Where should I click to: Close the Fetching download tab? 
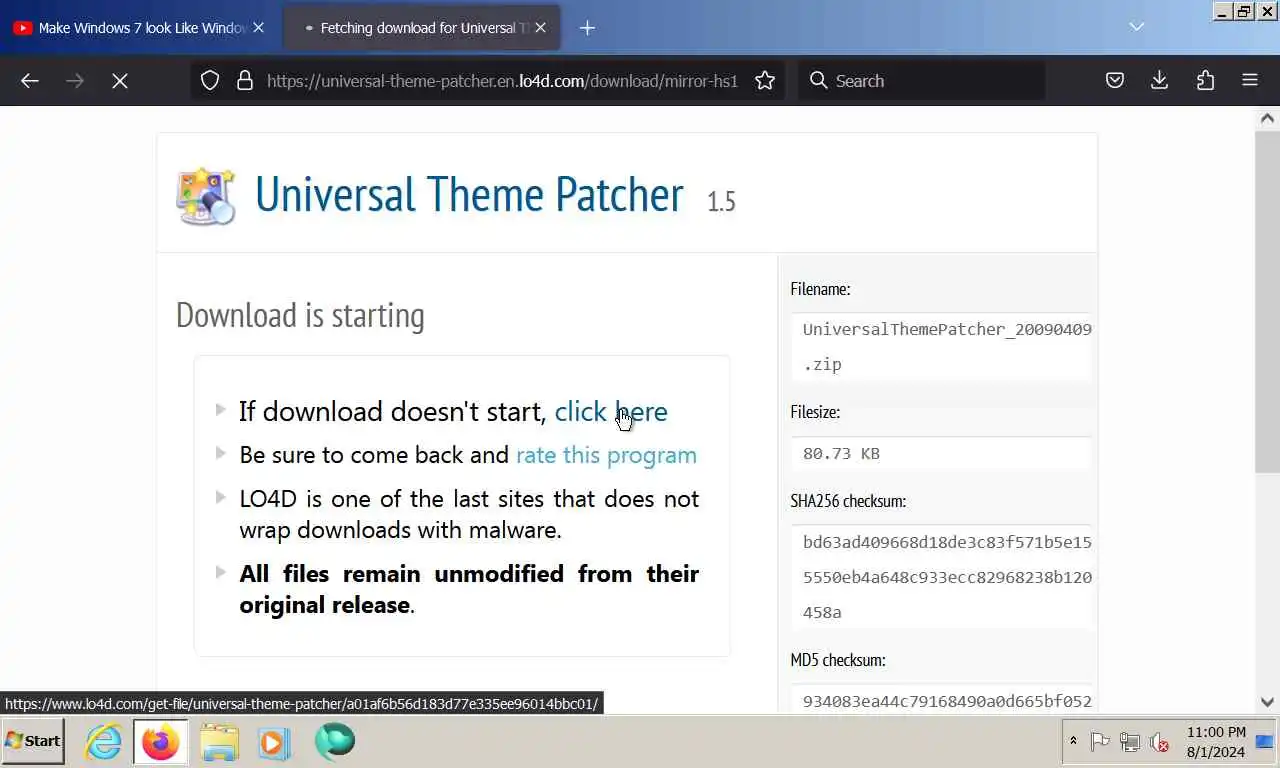(x=540, y=28)
